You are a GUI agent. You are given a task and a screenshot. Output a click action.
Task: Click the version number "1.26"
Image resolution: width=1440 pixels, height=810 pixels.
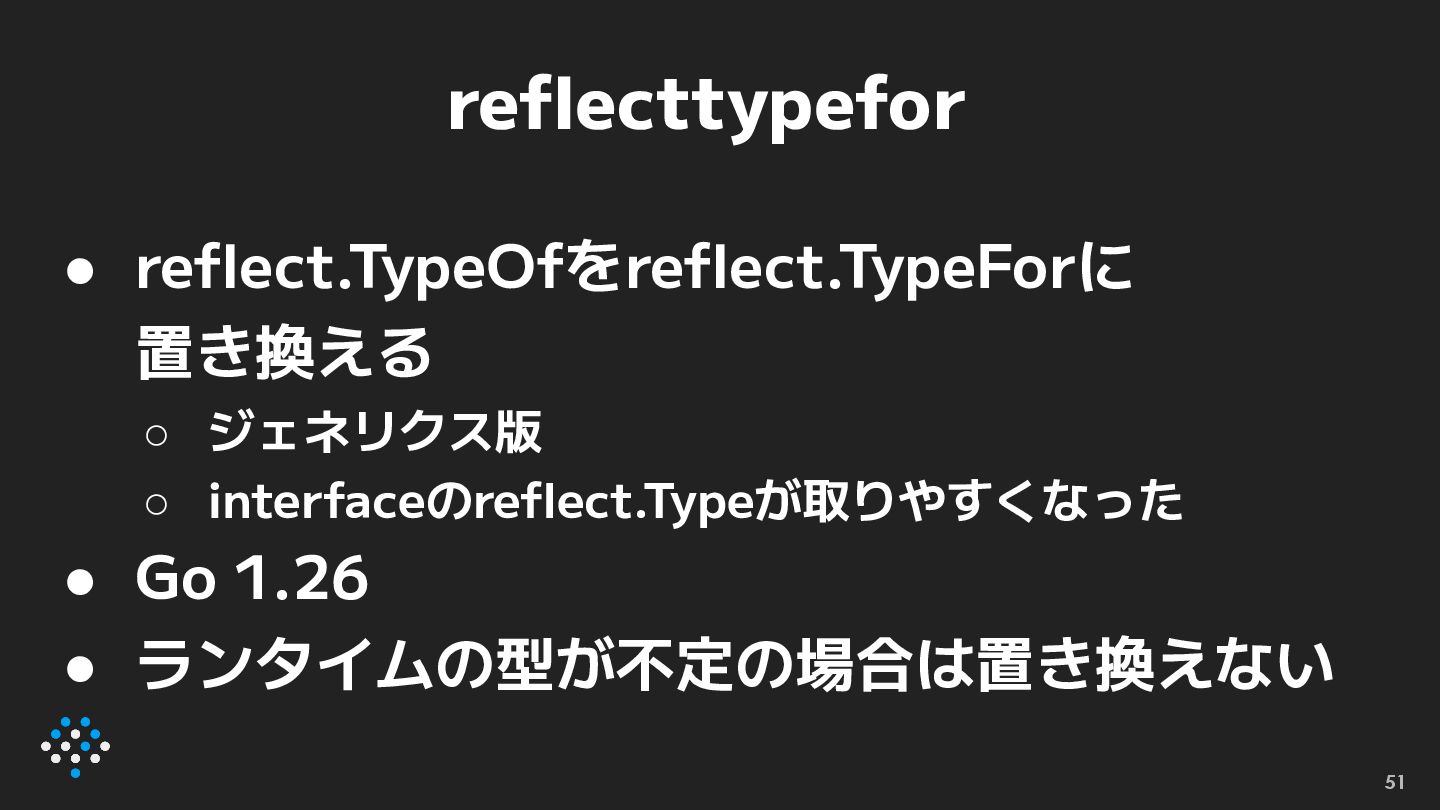(300, 580)
